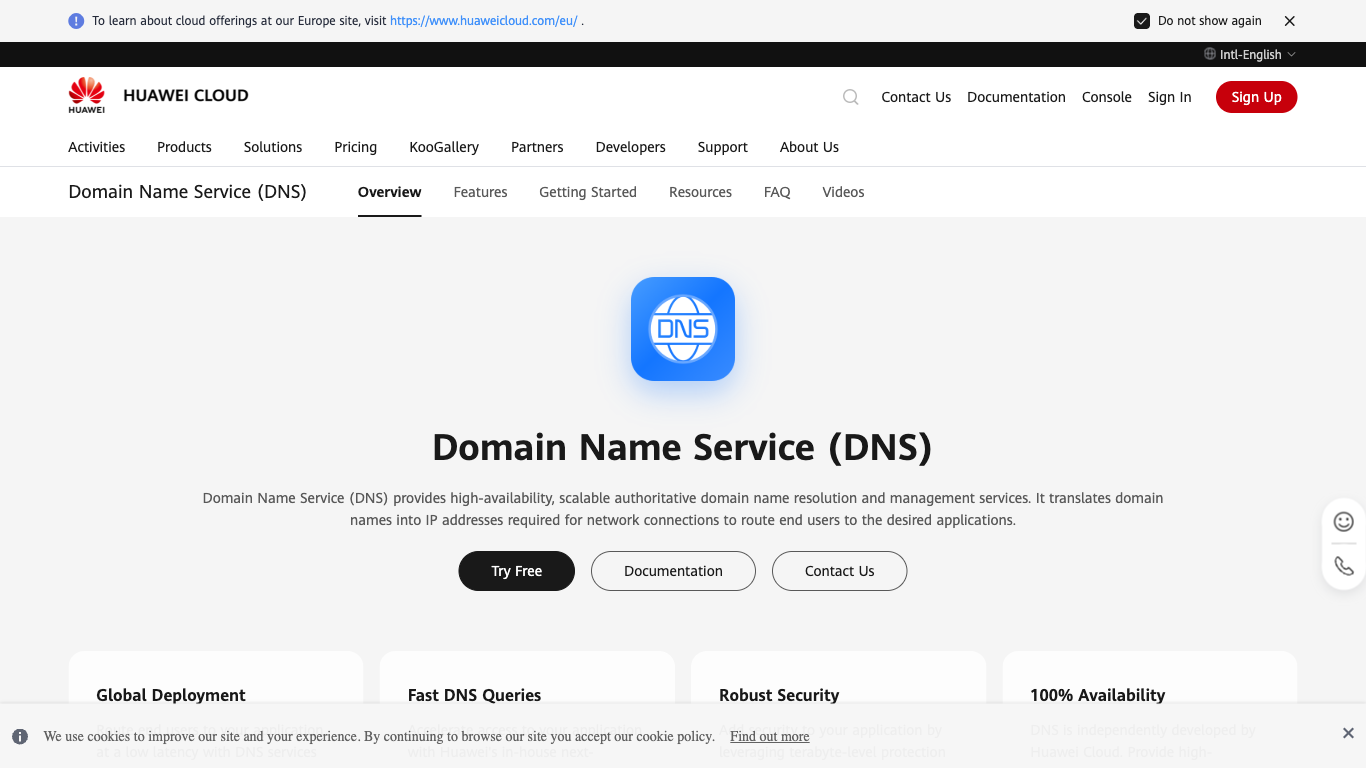Open the Partners menu
Screen dimensions: 1366x768
coord(537,147)
